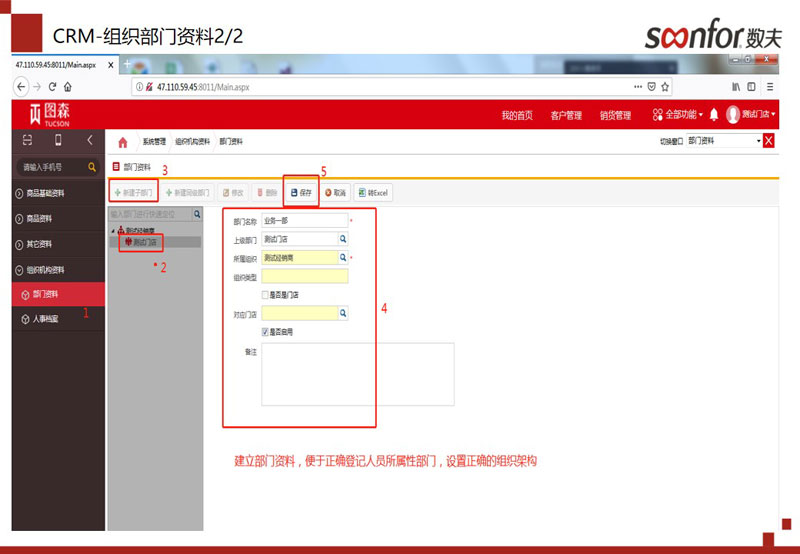Click the scan icon at sidebar top
This screenshot has height=554, width=800.
pyautogui.click(x=27, y=140)
